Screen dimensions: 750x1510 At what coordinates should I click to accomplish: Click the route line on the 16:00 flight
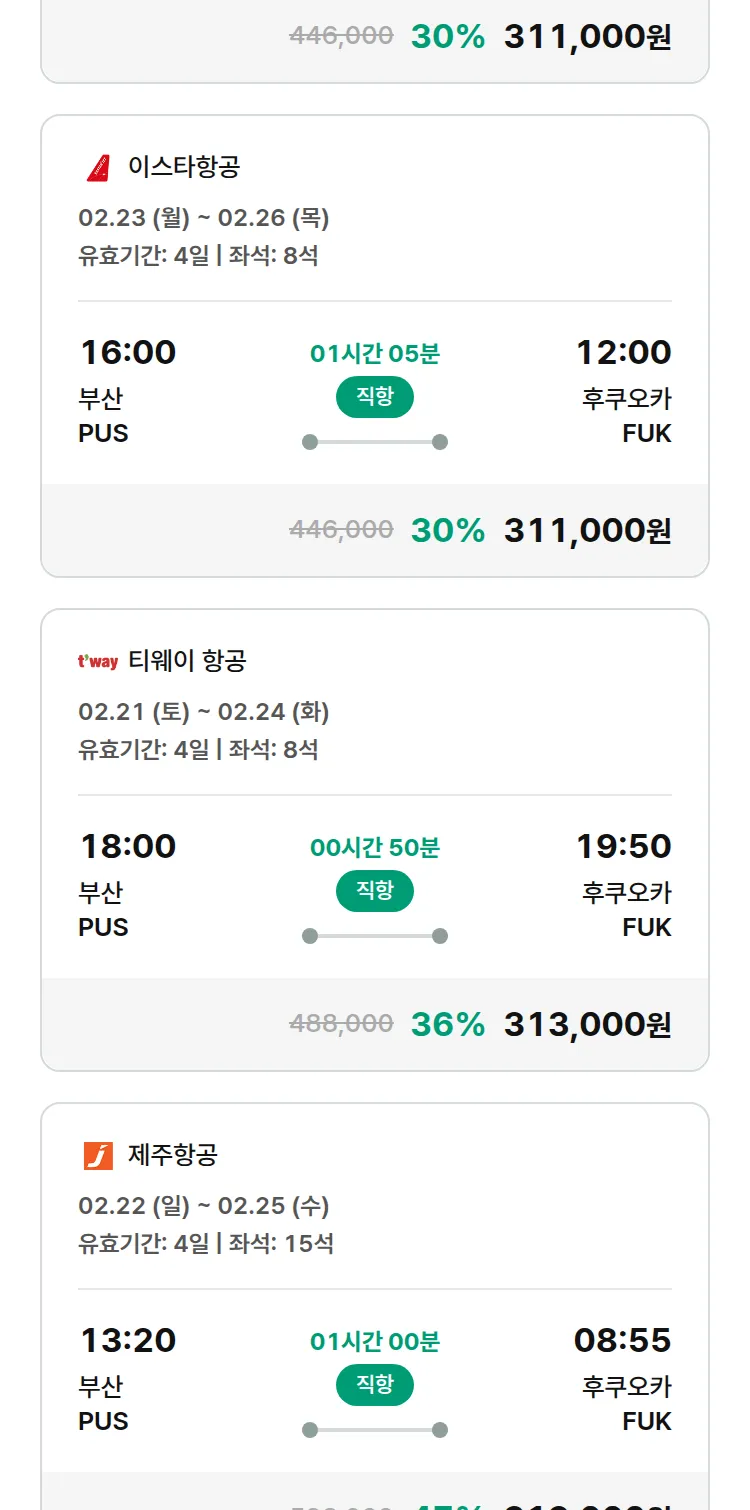click(375, 442)
